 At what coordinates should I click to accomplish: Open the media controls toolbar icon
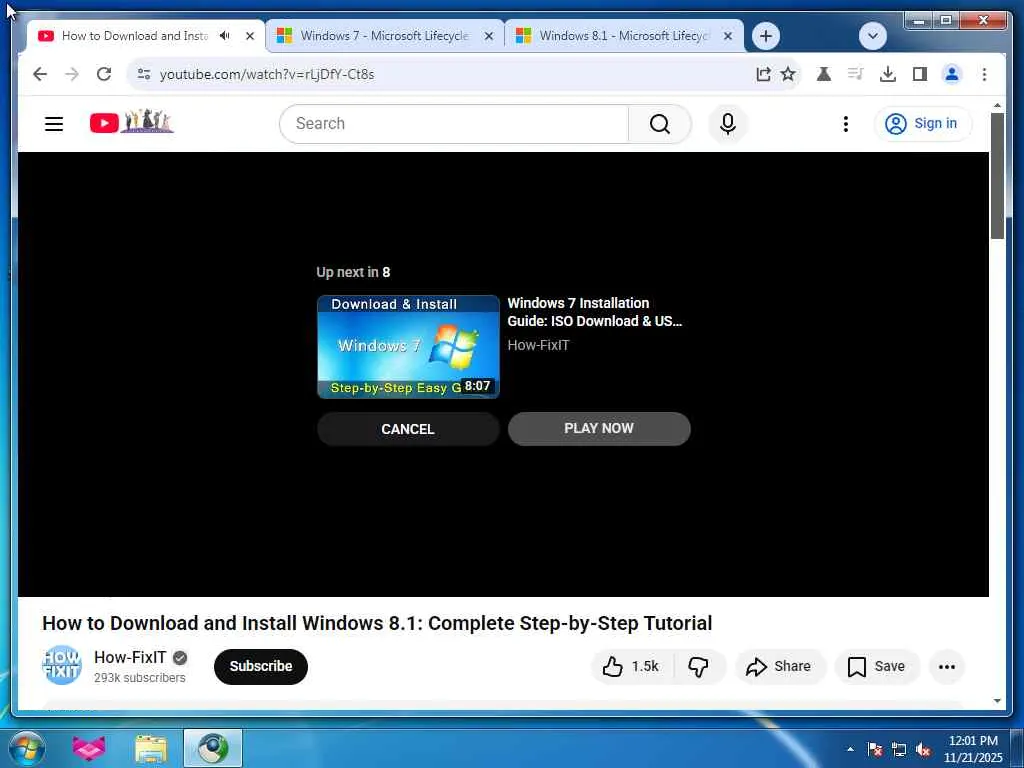(856, 74)
